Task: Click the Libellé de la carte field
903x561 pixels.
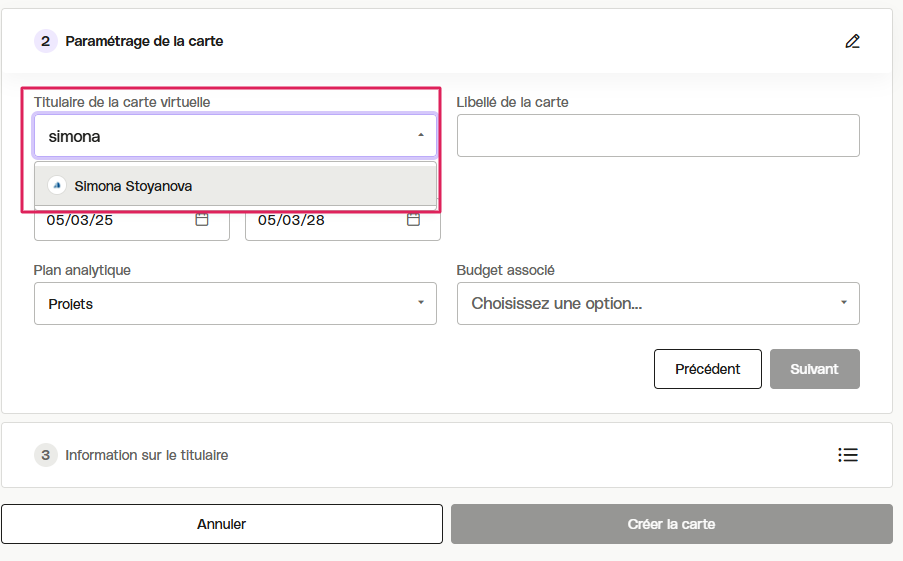Action: (x=658, y=135)
